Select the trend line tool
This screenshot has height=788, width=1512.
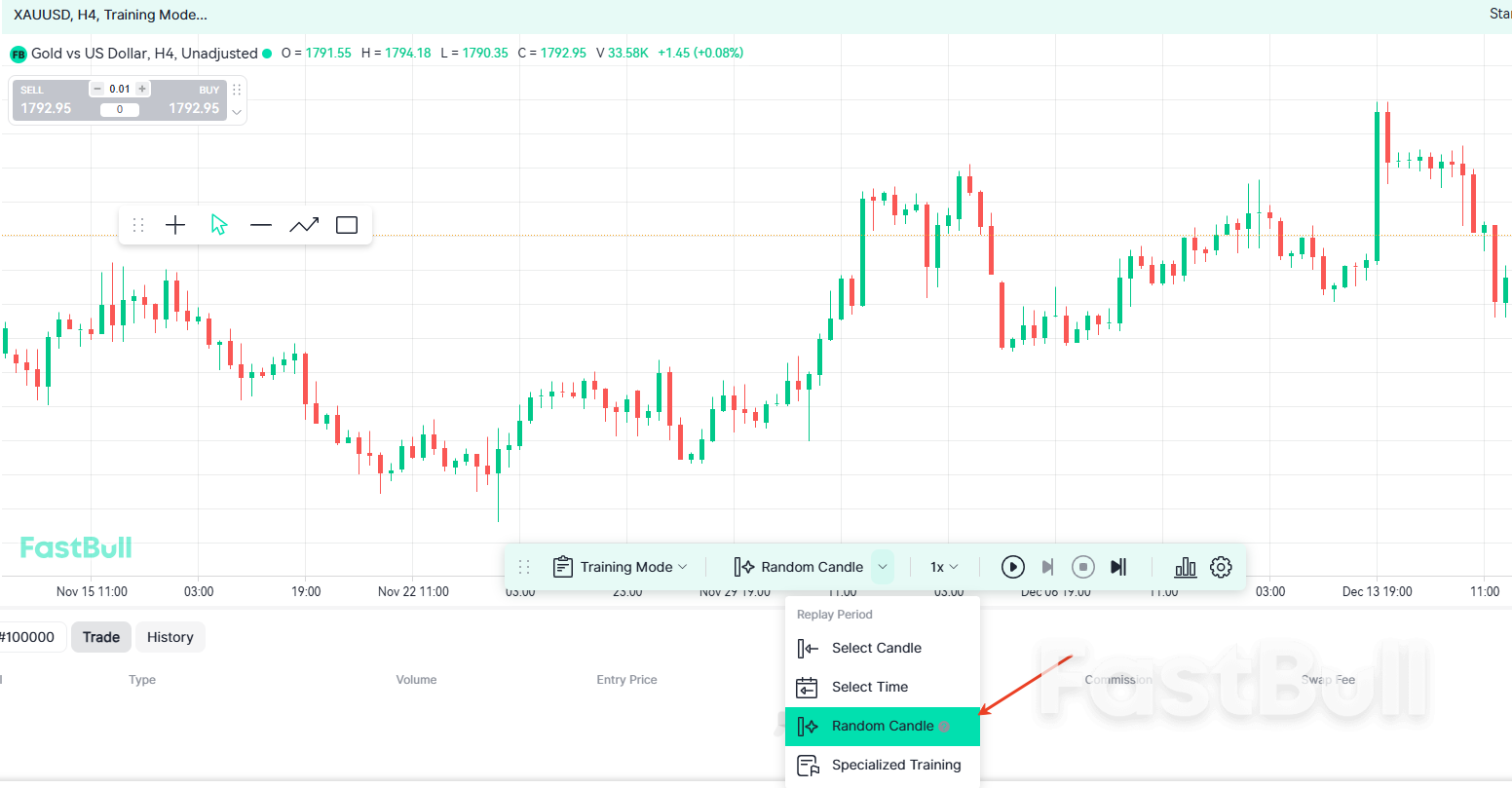click(304, 224)
